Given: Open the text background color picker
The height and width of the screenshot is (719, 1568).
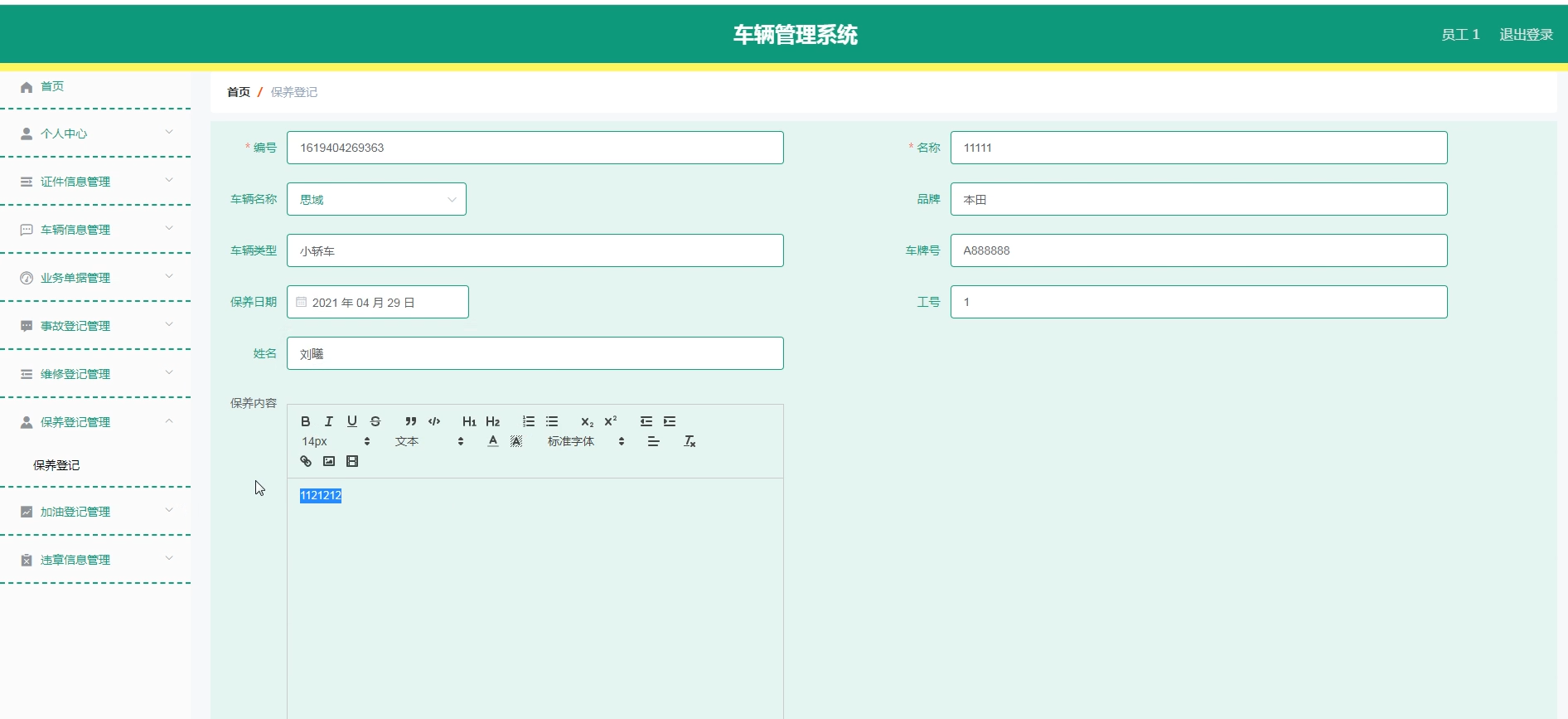Looking at the screenshot, I should [x=516, y=441].
